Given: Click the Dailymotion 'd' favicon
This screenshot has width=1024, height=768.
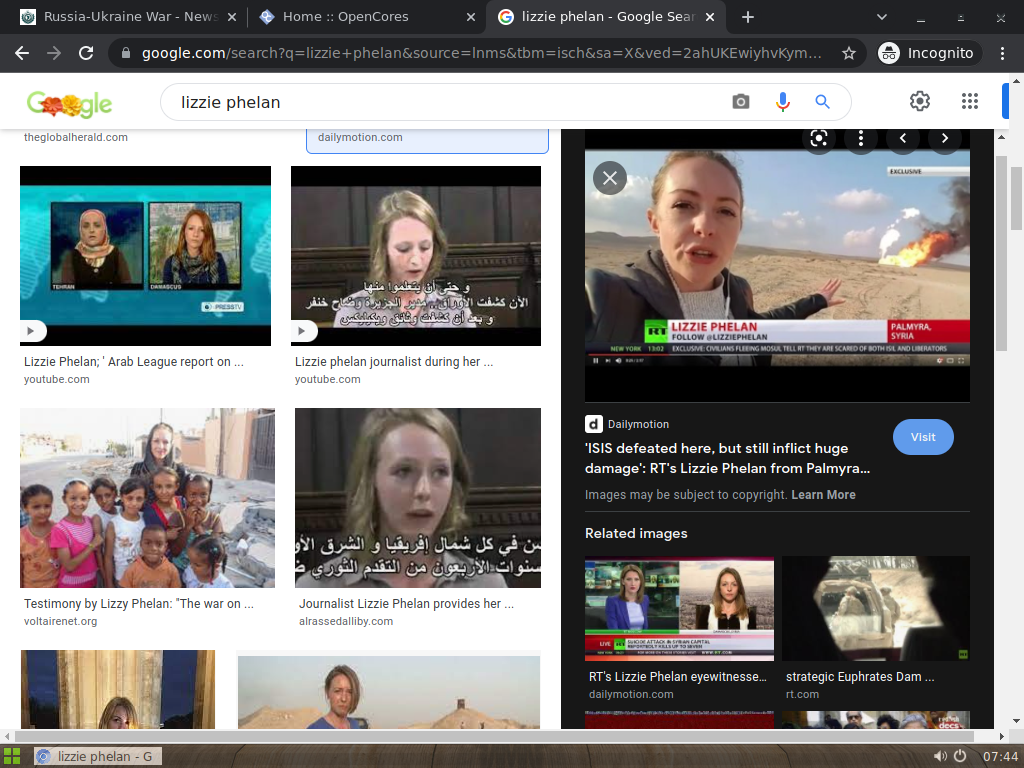Looking at the screenshot, I should click(x=593, y=424).
